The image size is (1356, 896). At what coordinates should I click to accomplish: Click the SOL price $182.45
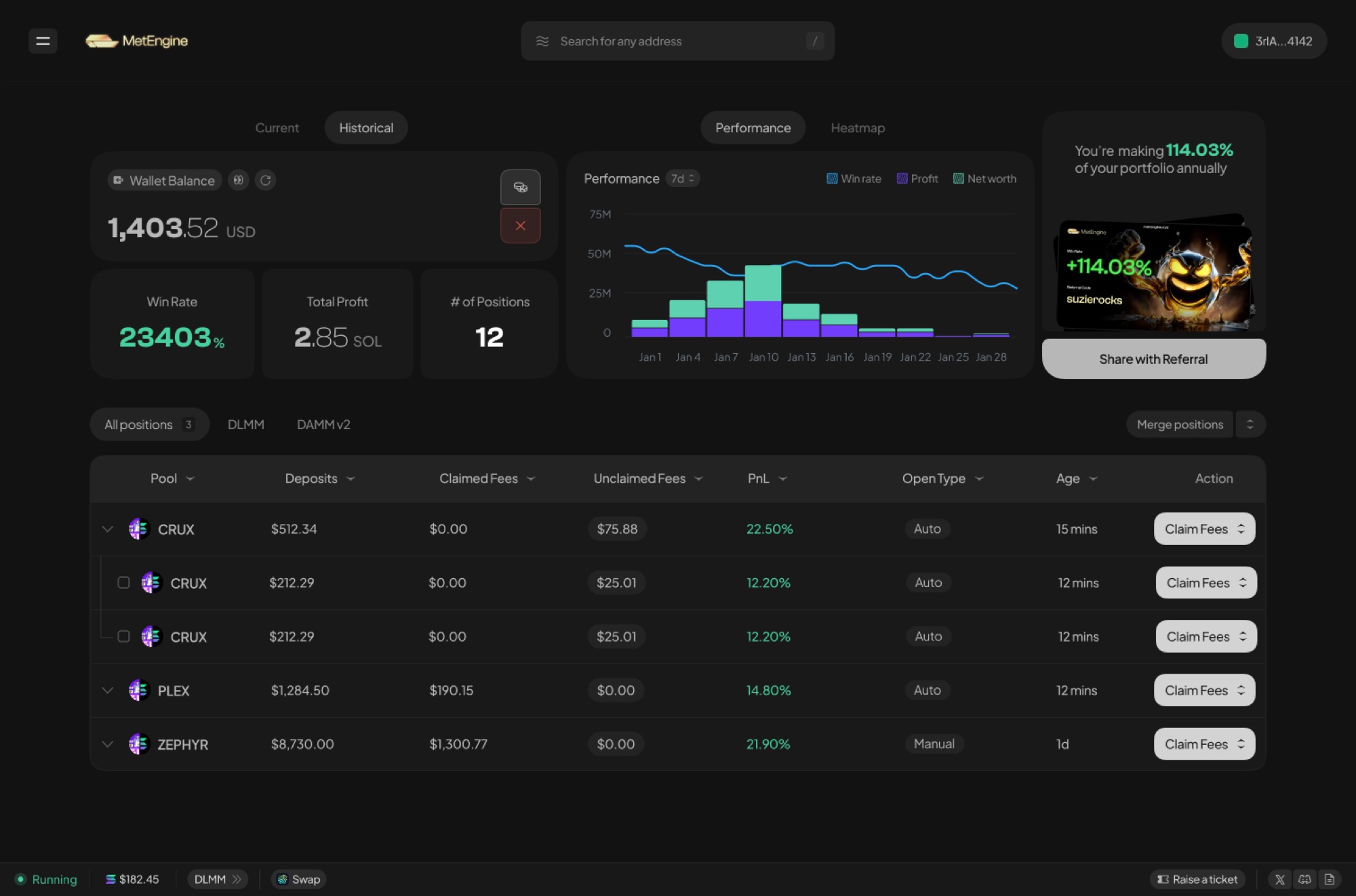click(132, 879)
